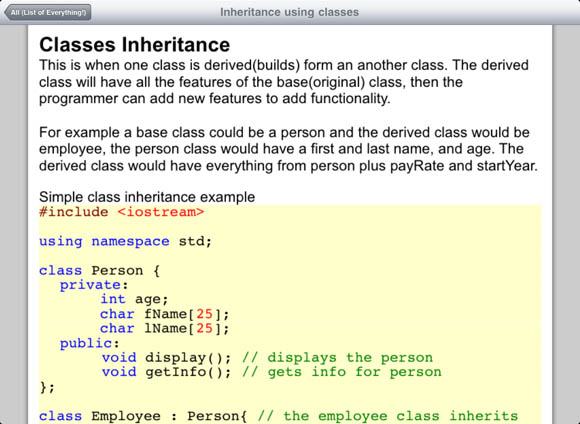This screenshot has width=580, height=424.
Task: Click the 'class Person {' code line
Action: click(100, 271)
